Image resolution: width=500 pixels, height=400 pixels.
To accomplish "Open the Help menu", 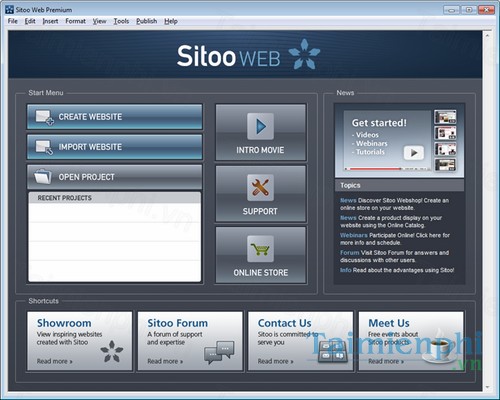I will (171, 21).
